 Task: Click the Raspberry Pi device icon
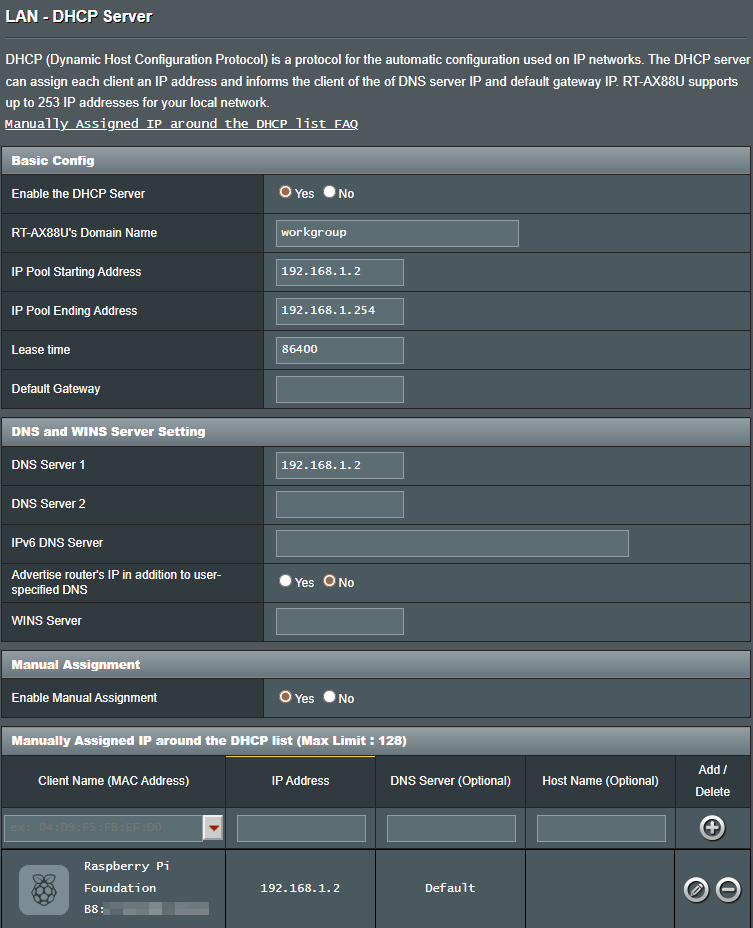(x=44, y=888)
